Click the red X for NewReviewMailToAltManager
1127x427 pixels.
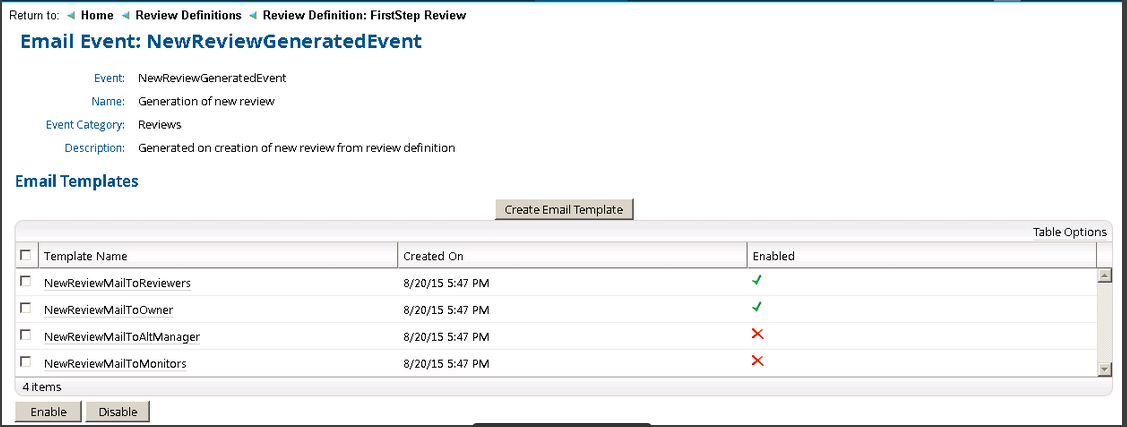click(x=757, y=334)
